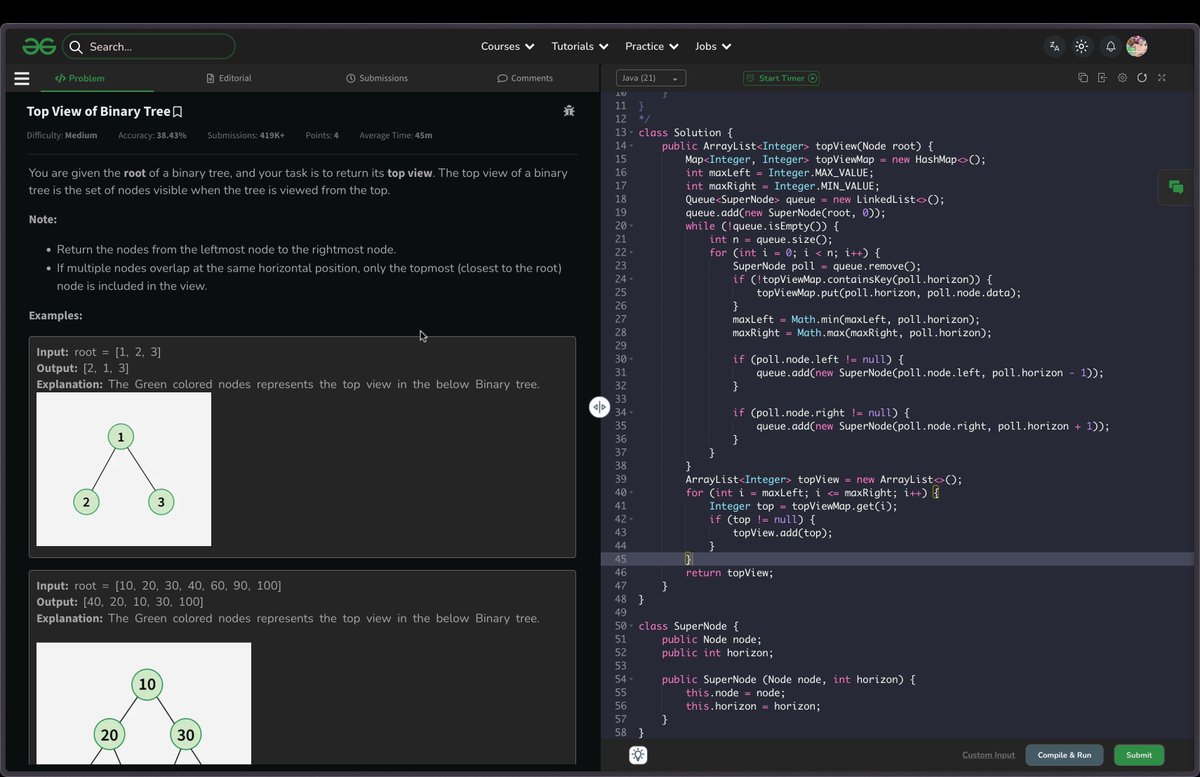Collapse the for loop fold at line 22

click(x=632, y=253)
